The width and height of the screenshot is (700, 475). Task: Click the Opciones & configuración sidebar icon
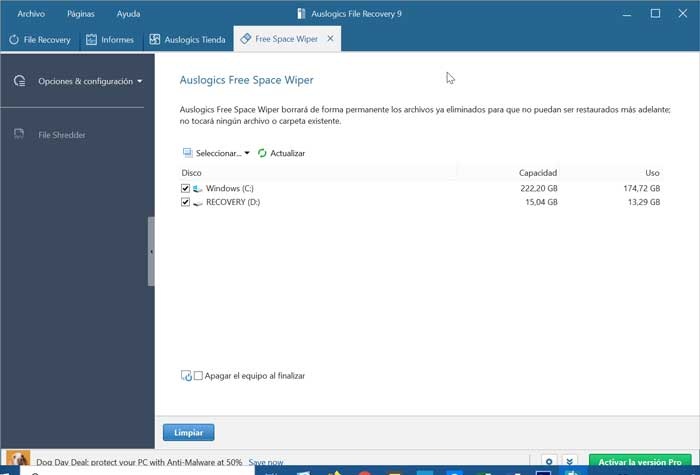point(20,81)
